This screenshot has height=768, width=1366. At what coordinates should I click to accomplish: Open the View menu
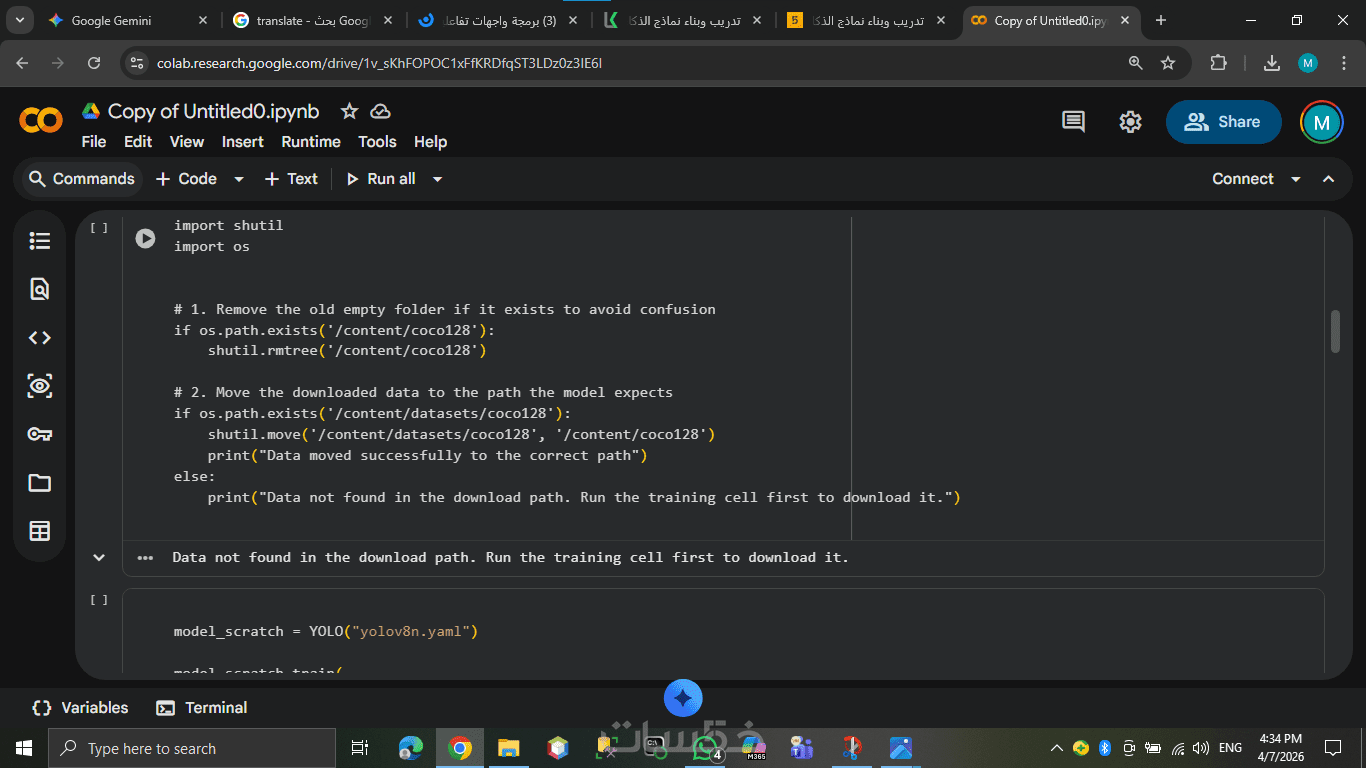[x=187, y=142]
